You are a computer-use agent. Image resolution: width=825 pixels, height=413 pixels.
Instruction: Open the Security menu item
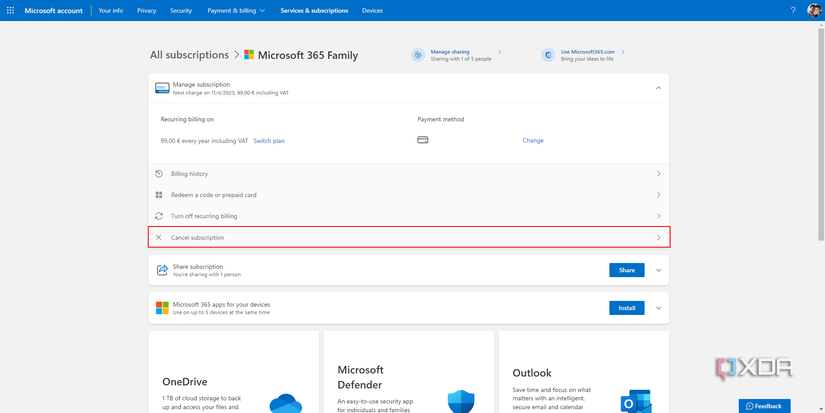(x=181, y=10)
